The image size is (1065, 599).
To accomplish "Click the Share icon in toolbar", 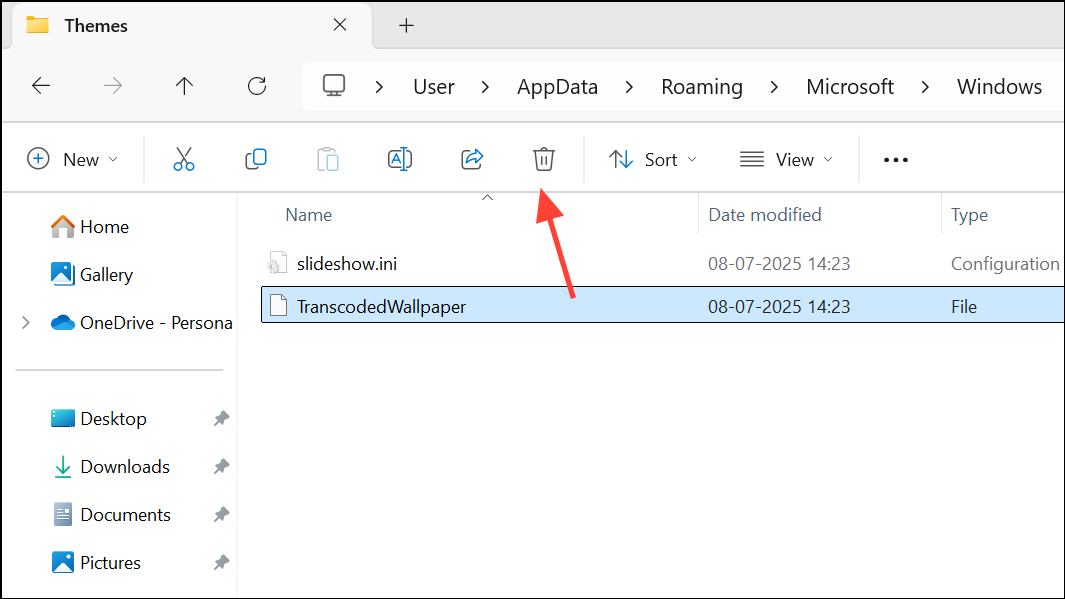I will (x=472, y=159).
